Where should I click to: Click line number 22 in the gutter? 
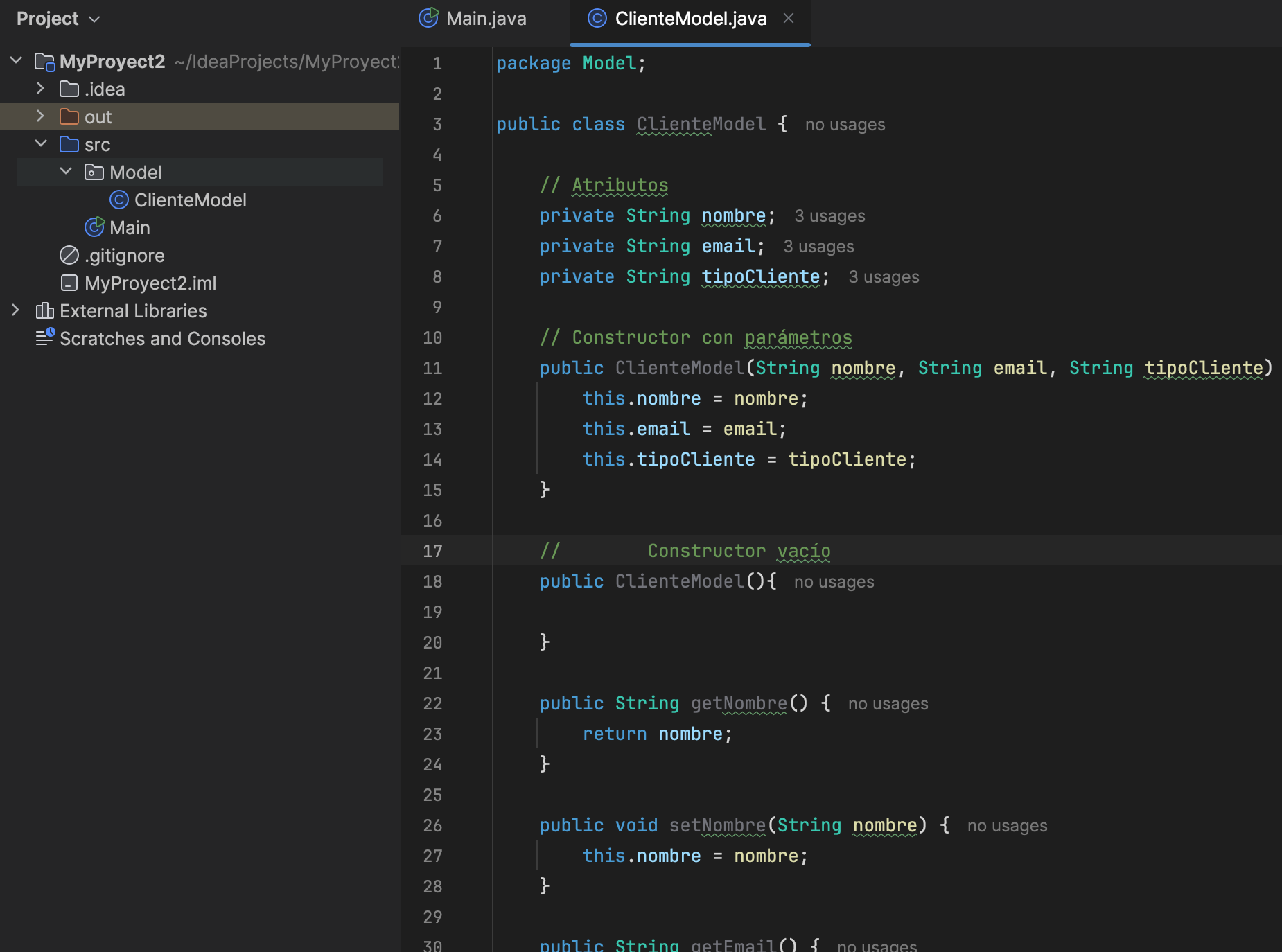tap(432, 704)
